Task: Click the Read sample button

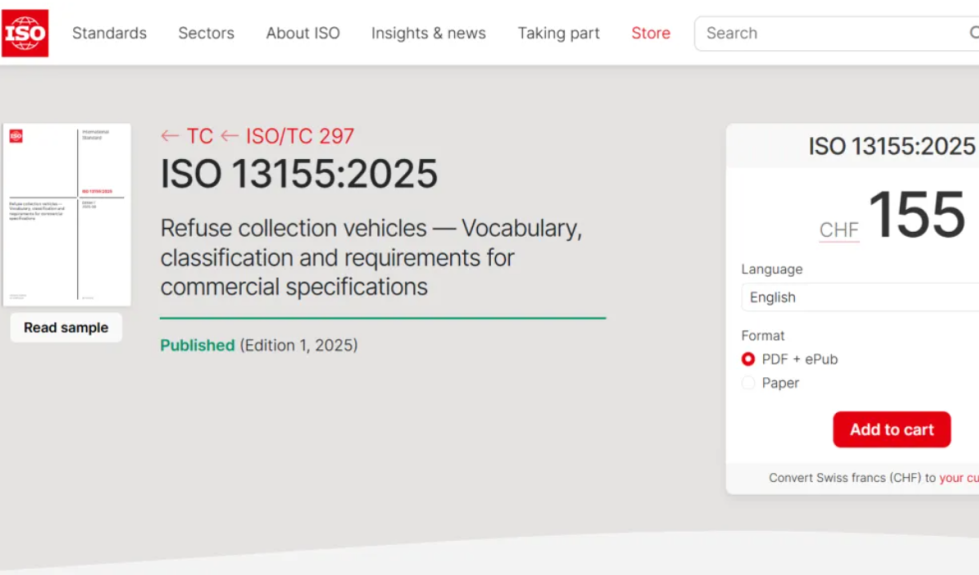Action: click(x=66, y=328)
